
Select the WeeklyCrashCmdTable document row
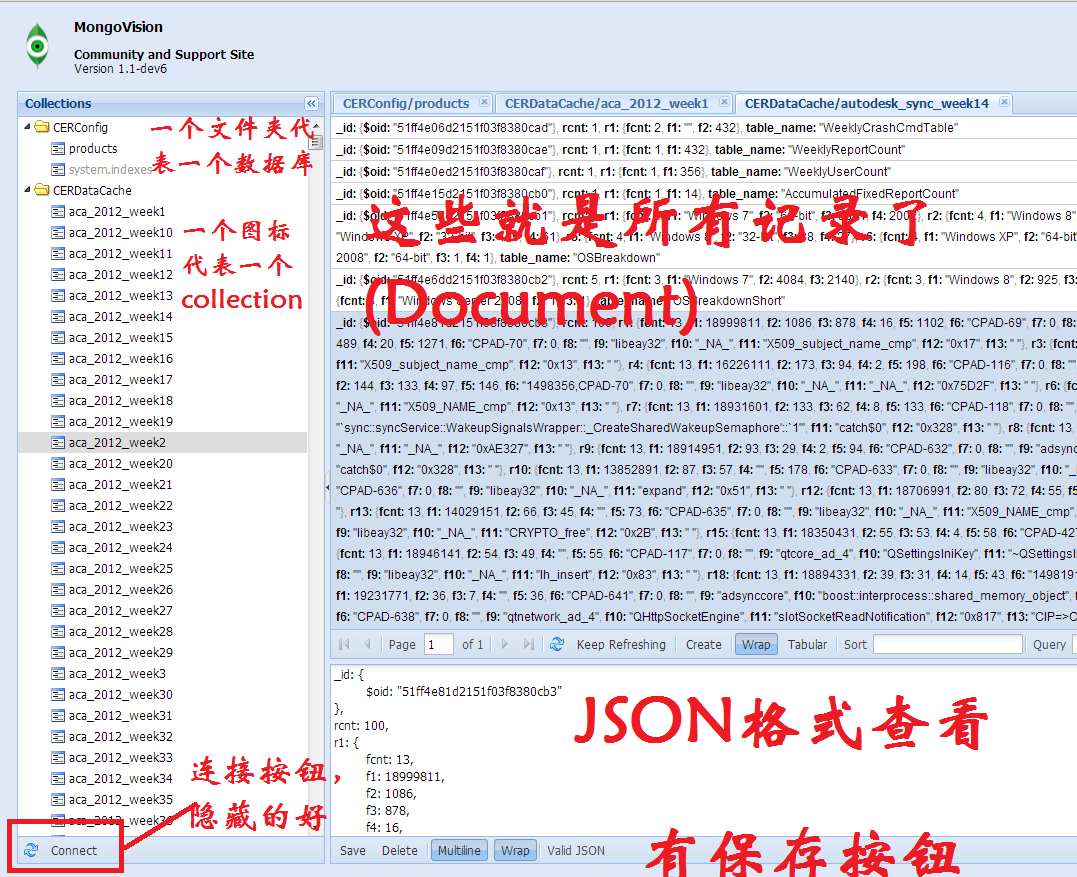click(x=704, y=128)
